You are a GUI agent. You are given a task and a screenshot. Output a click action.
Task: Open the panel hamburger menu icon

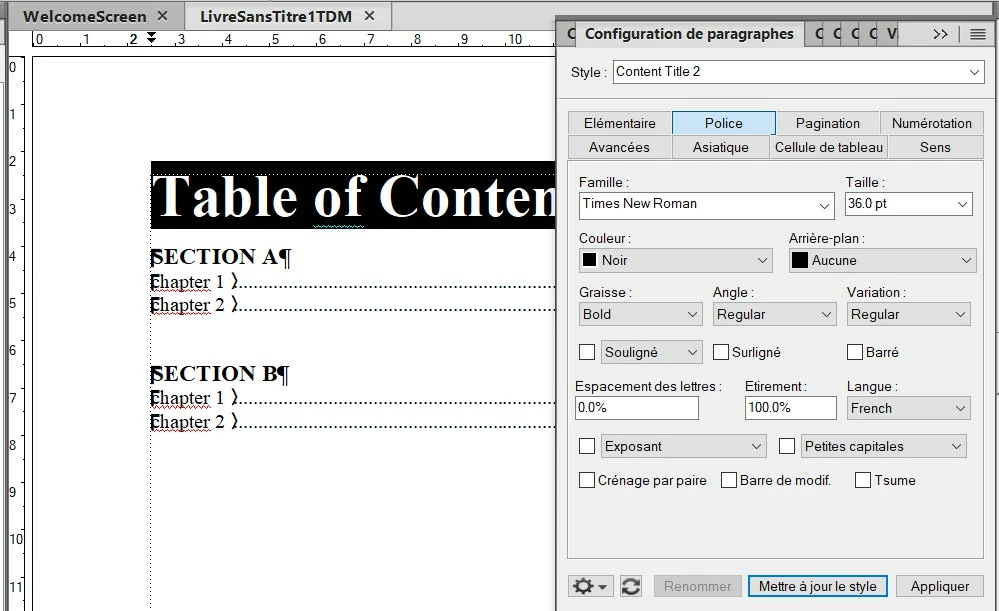click(x=978, y=34)
